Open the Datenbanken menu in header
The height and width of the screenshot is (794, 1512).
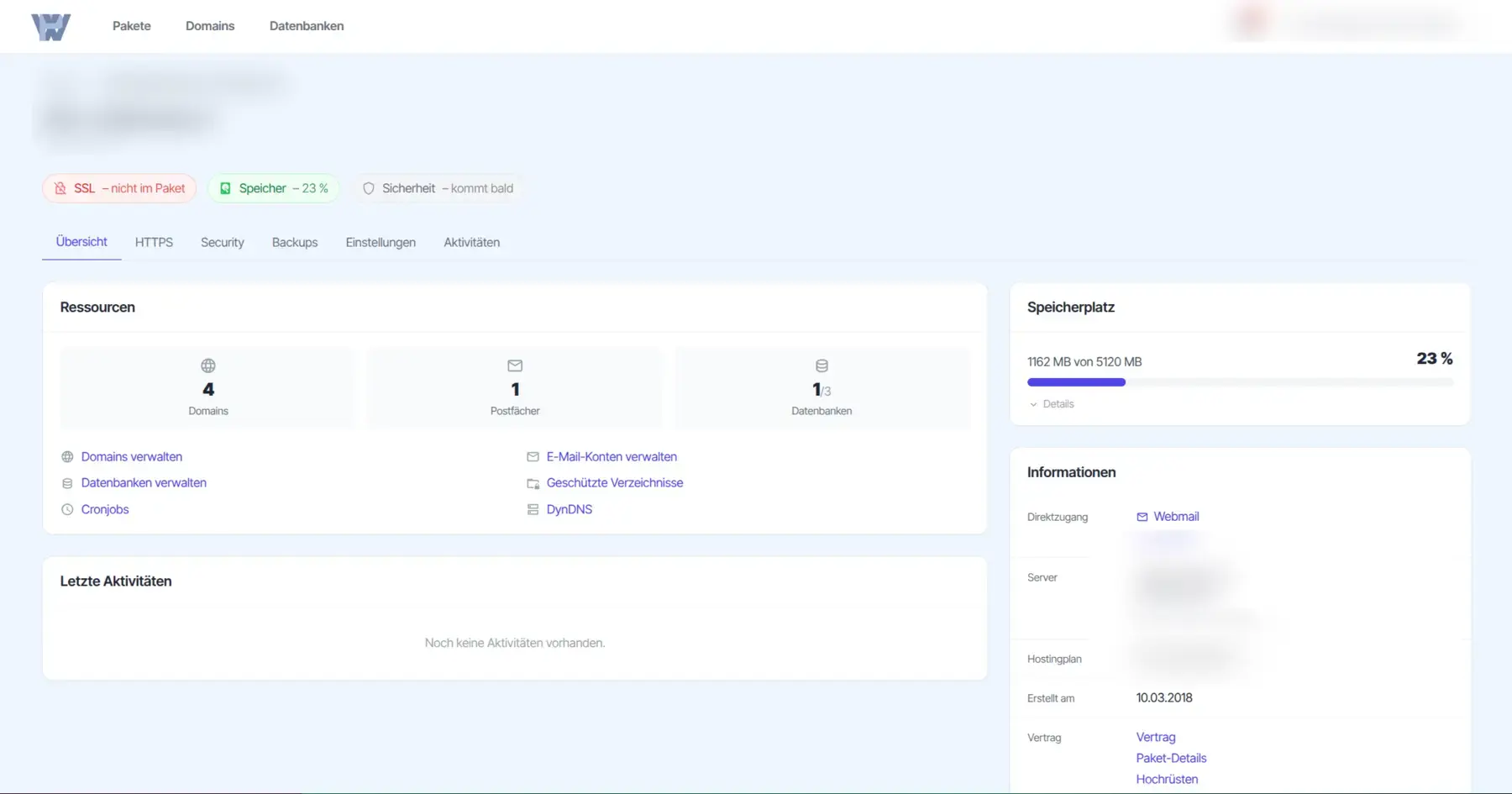(x=307, y=26)
